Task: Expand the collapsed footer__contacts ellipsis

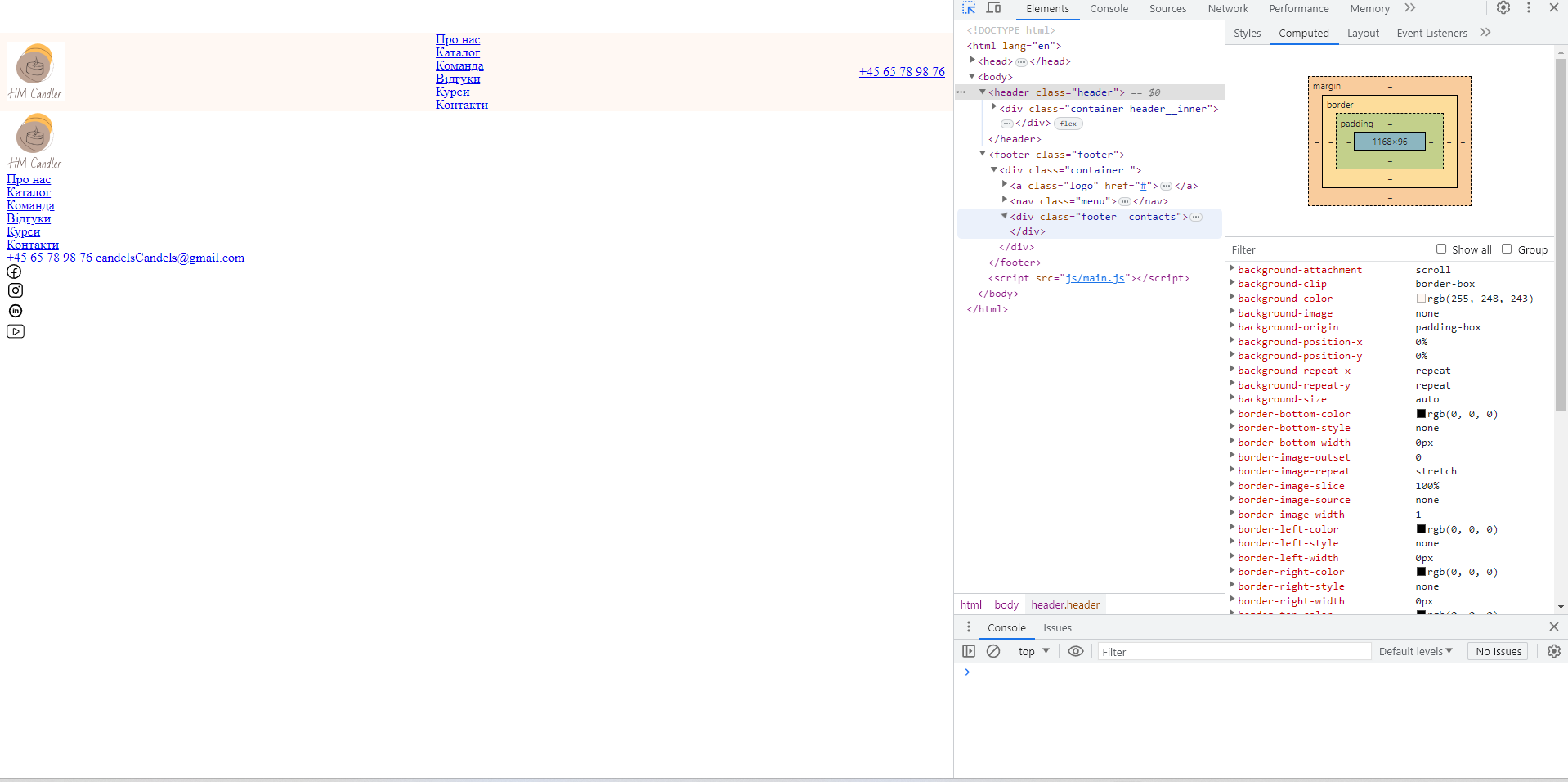Action: coord(1196,217)
